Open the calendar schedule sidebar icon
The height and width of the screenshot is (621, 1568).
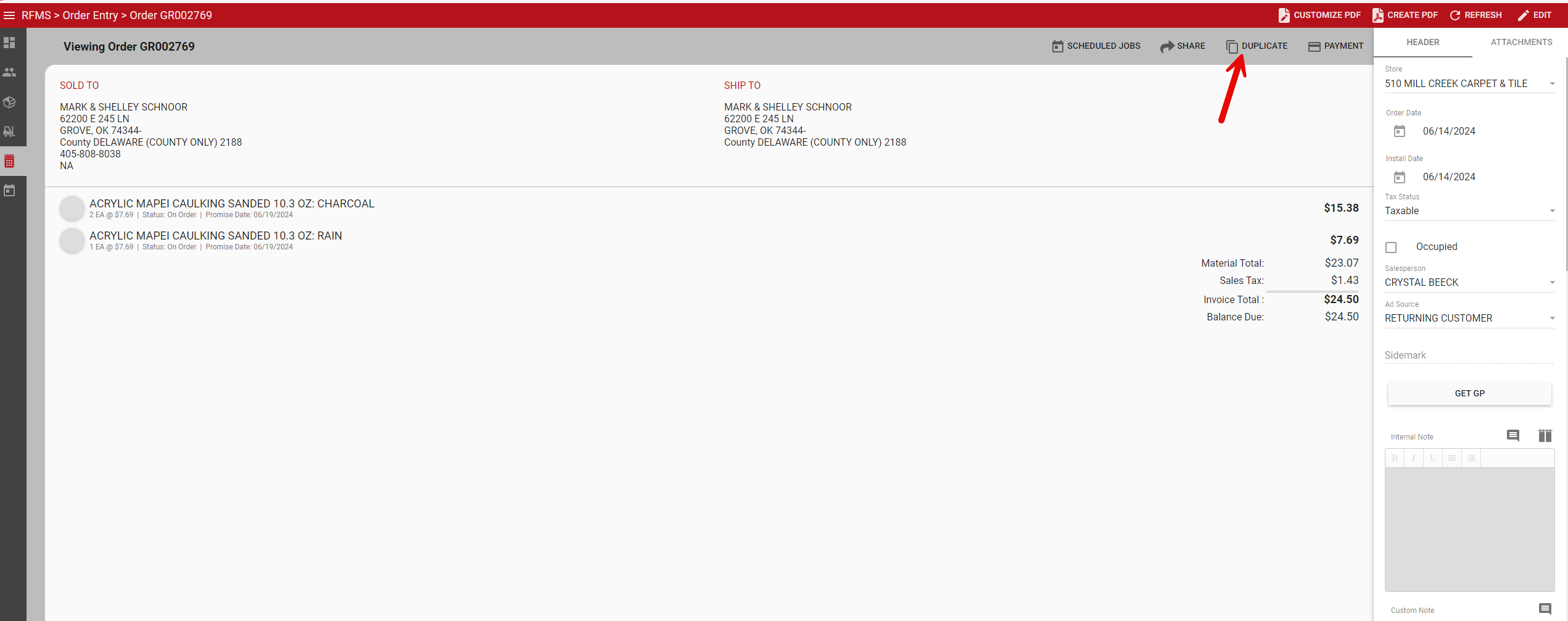tap(9, 191)
